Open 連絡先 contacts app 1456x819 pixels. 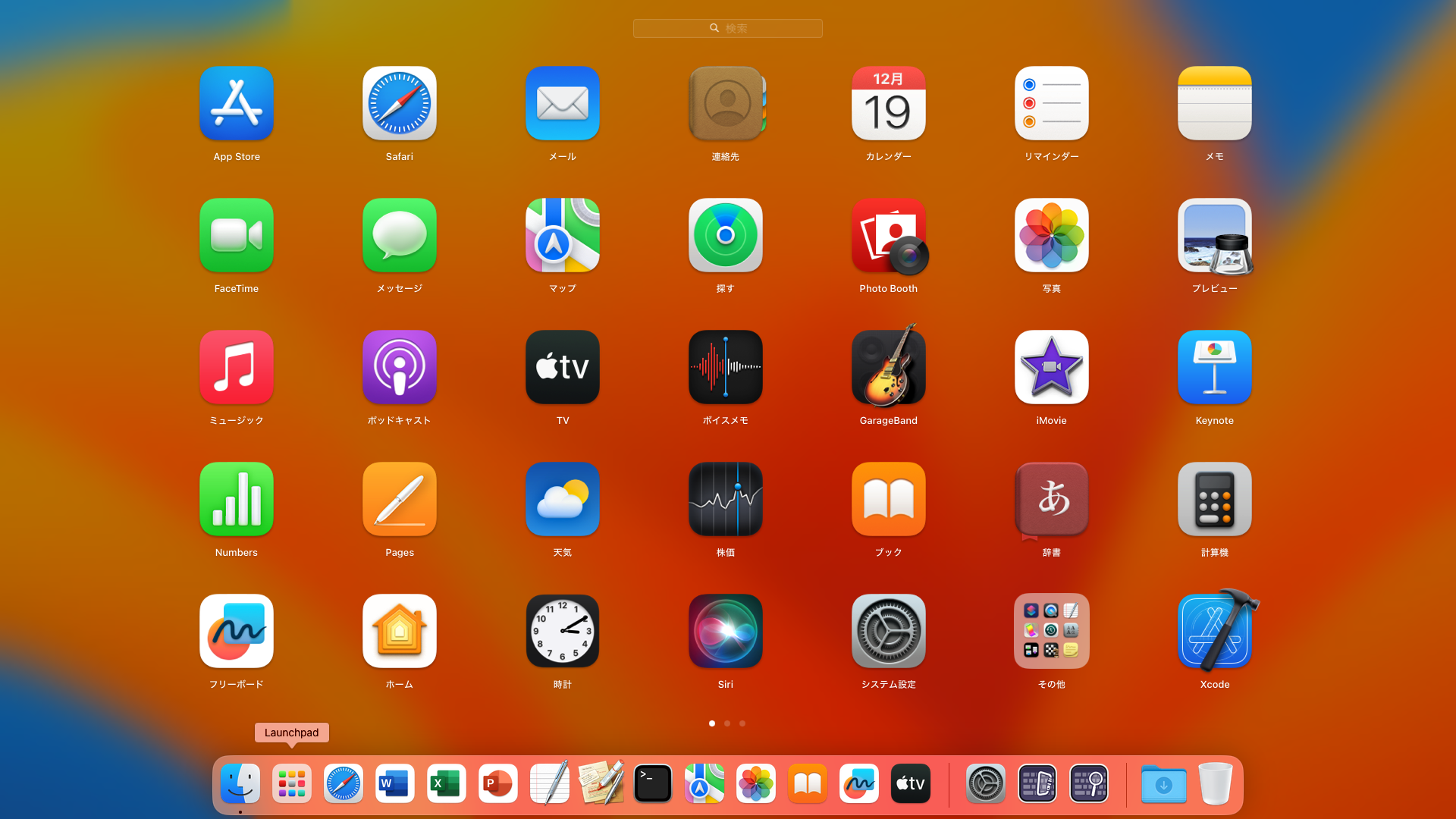pos(726,103)
